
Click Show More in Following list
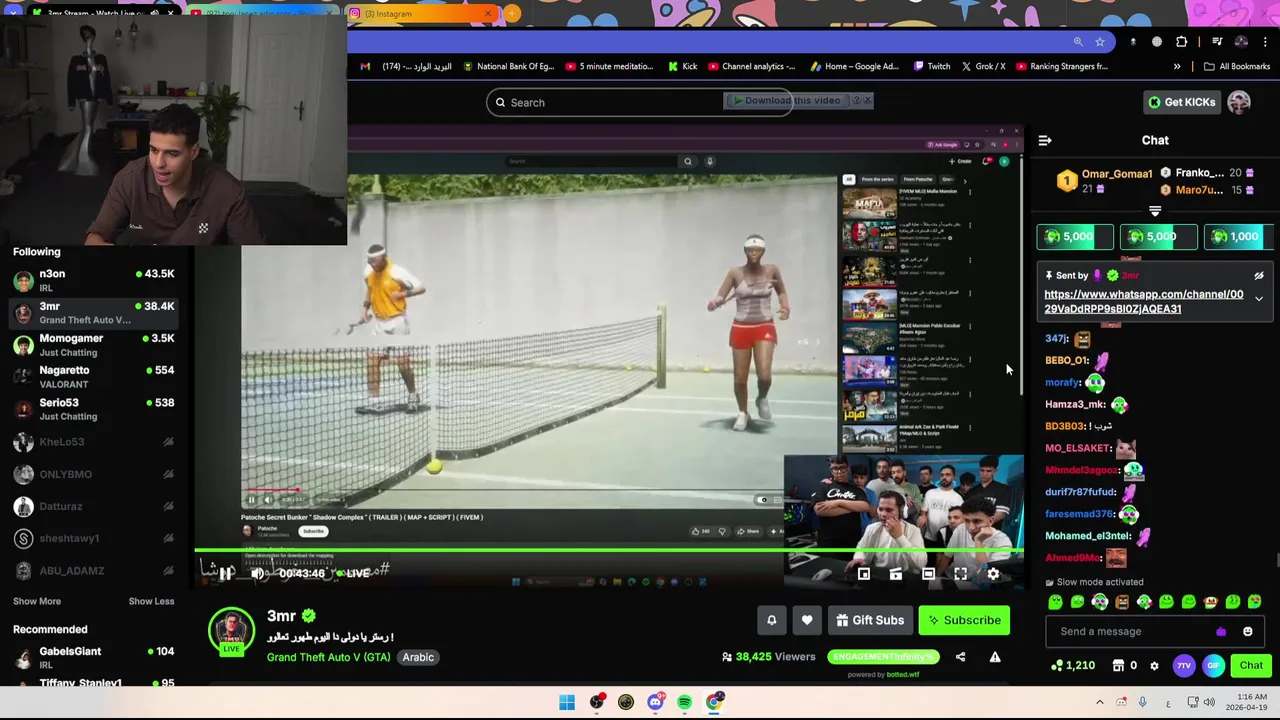click(x=37, y=601)
